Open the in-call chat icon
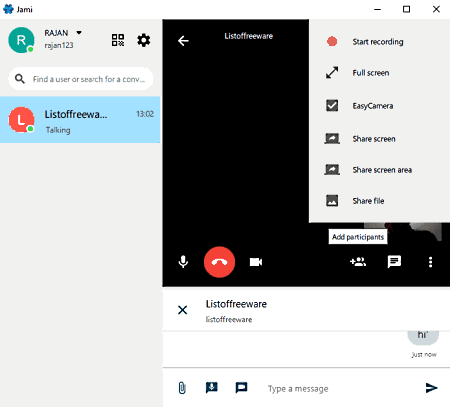 pyautogui.click(x=394, y=262)
